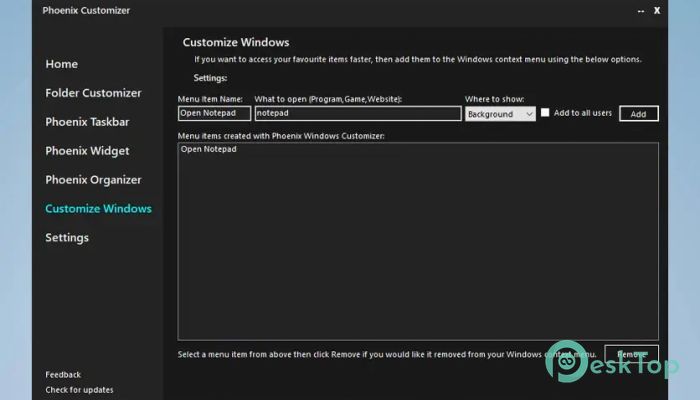This screenshot has height=400, width=700.
Task: Click Check for updates
Action: click(79, 390)
